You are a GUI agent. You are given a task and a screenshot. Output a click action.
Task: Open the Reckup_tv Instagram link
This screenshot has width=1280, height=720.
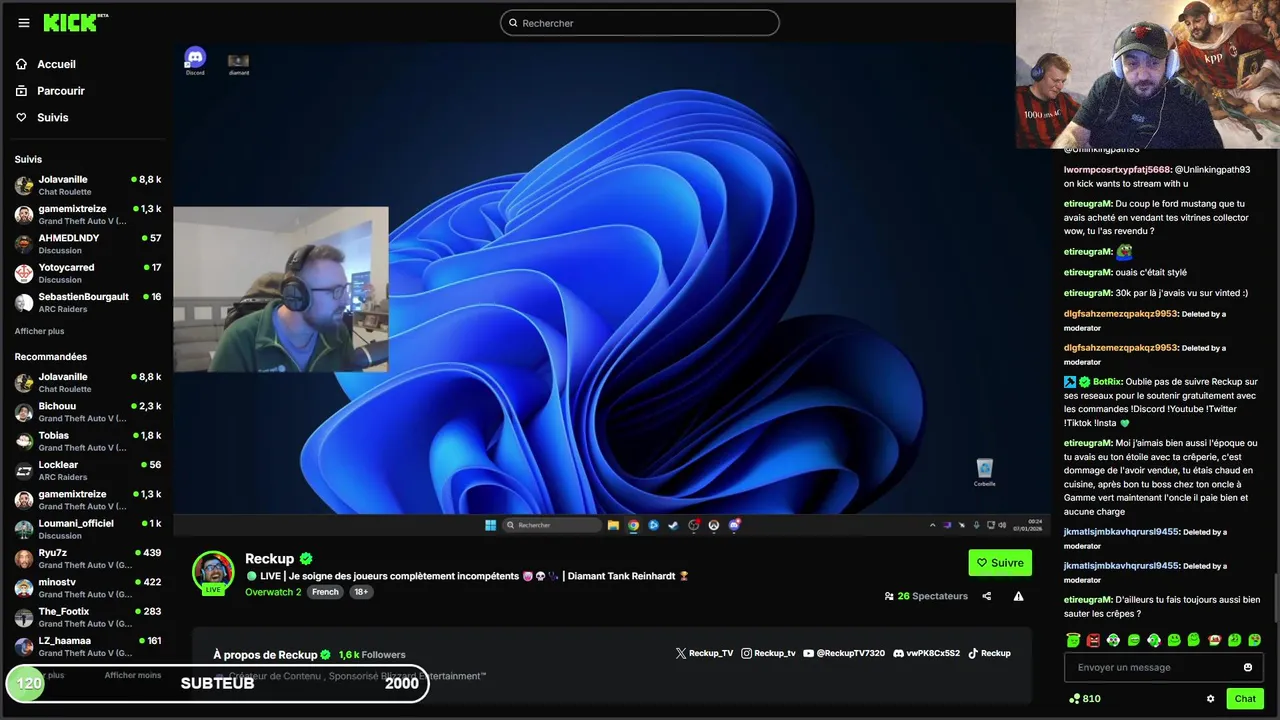(x=768, y=653)
